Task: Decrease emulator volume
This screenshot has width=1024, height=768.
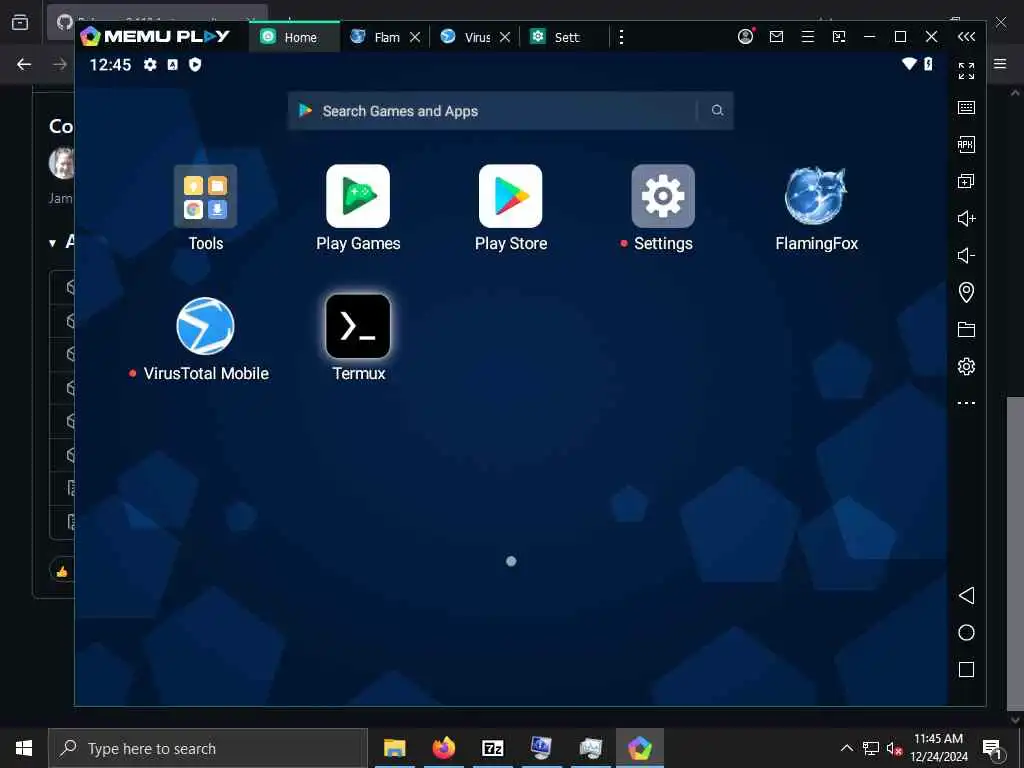Action: 967,255
